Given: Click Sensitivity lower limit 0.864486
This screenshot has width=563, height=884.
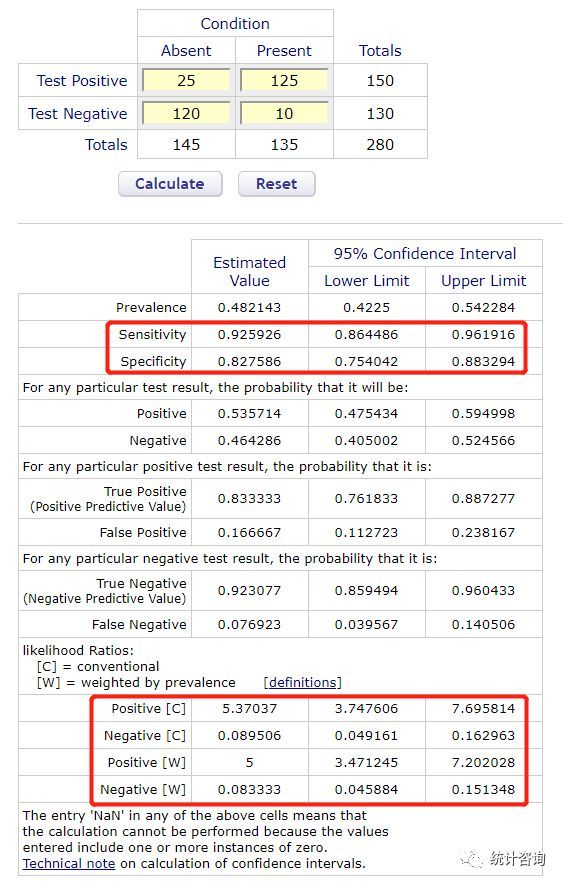Looking at the screenshot, I should (x=366, y=335).
